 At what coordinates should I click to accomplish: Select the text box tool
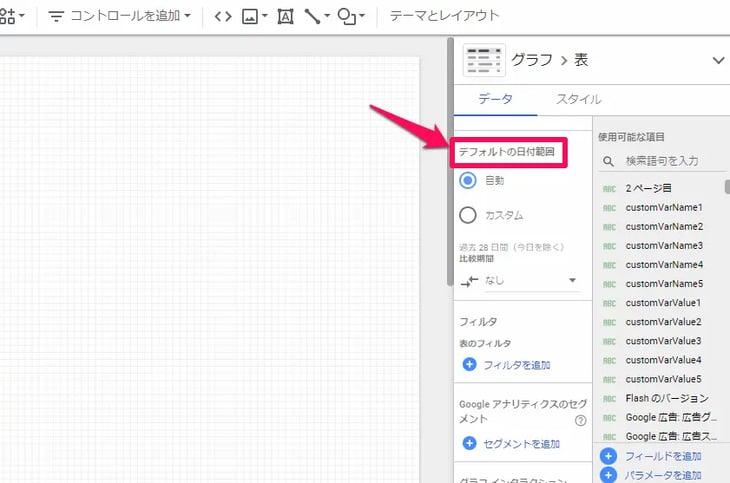point(286,16)
